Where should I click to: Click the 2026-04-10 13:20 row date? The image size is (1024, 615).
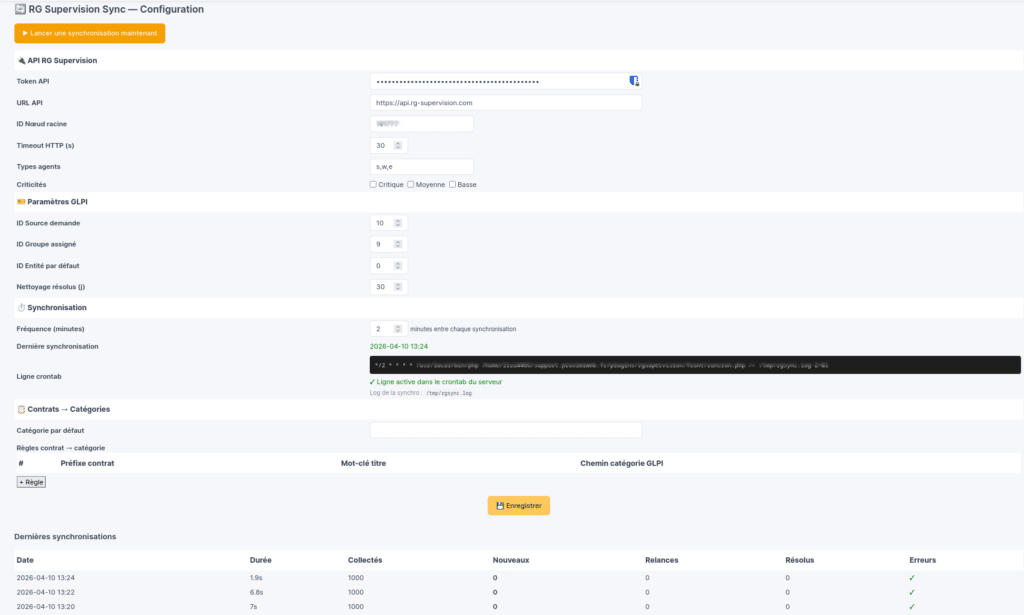[46, 607]
